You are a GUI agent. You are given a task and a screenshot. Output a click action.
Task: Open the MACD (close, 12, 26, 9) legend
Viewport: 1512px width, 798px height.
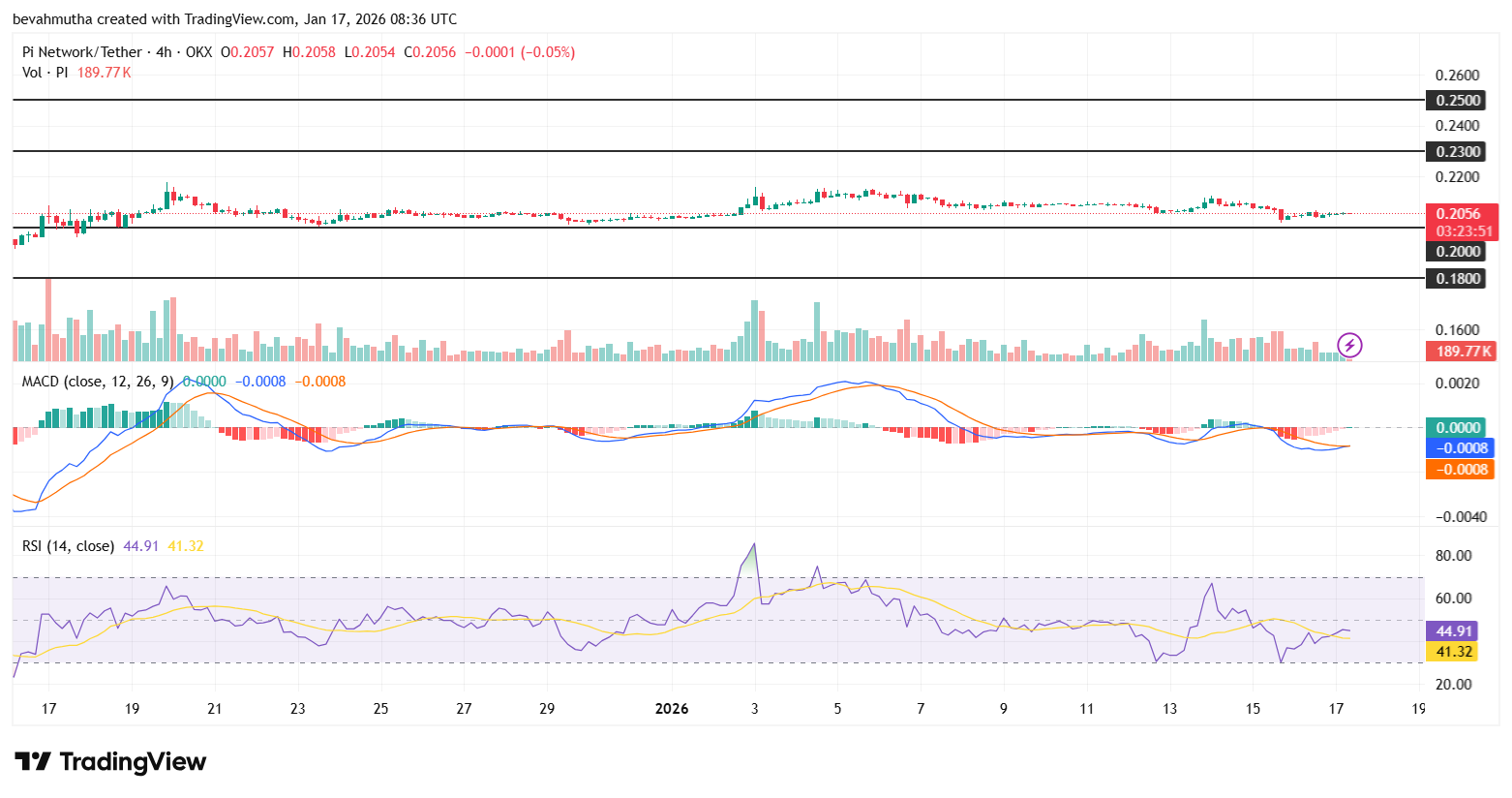pos(97,382)
